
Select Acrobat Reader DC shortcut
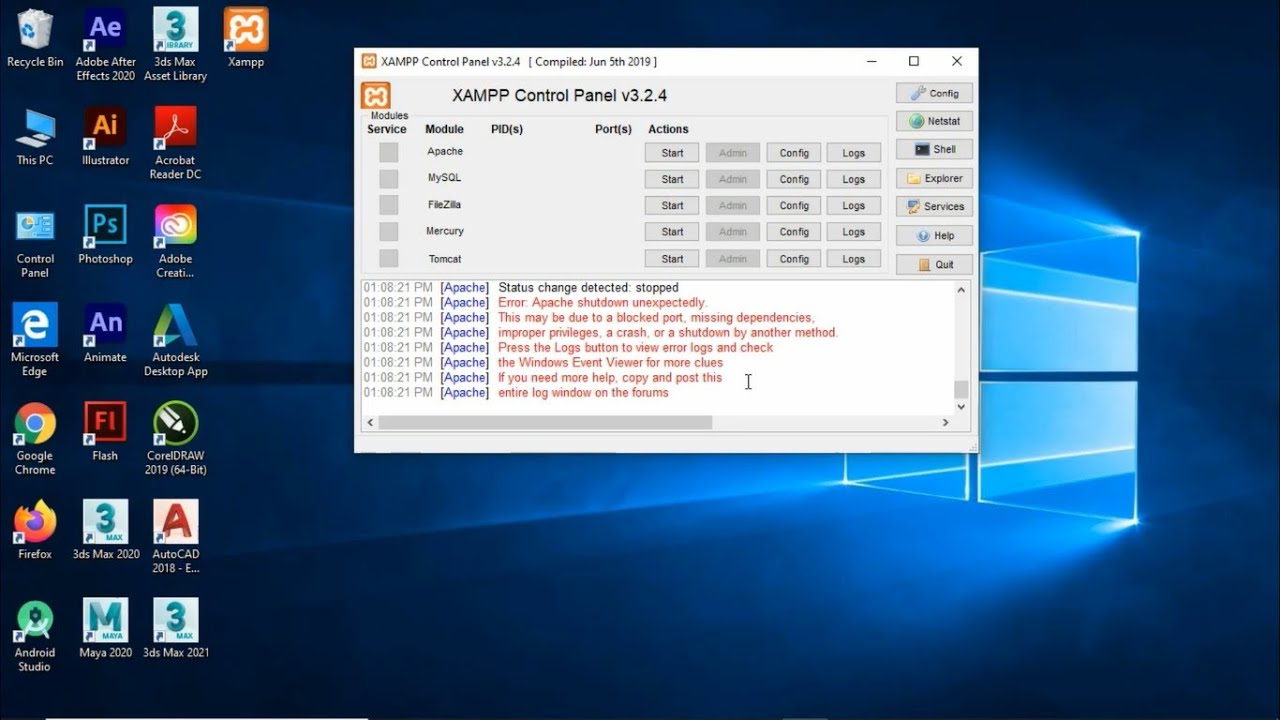[175, 144]
